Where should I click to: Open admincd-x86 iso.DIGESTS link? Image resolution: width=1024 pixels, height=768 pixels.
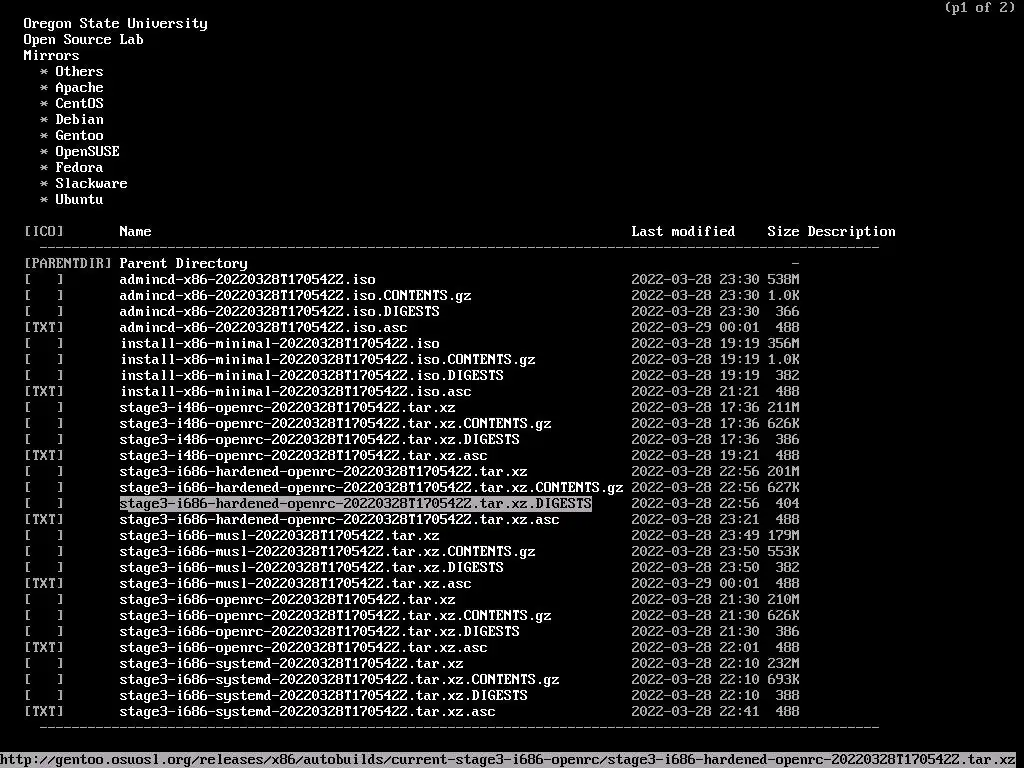click(280, 312)
